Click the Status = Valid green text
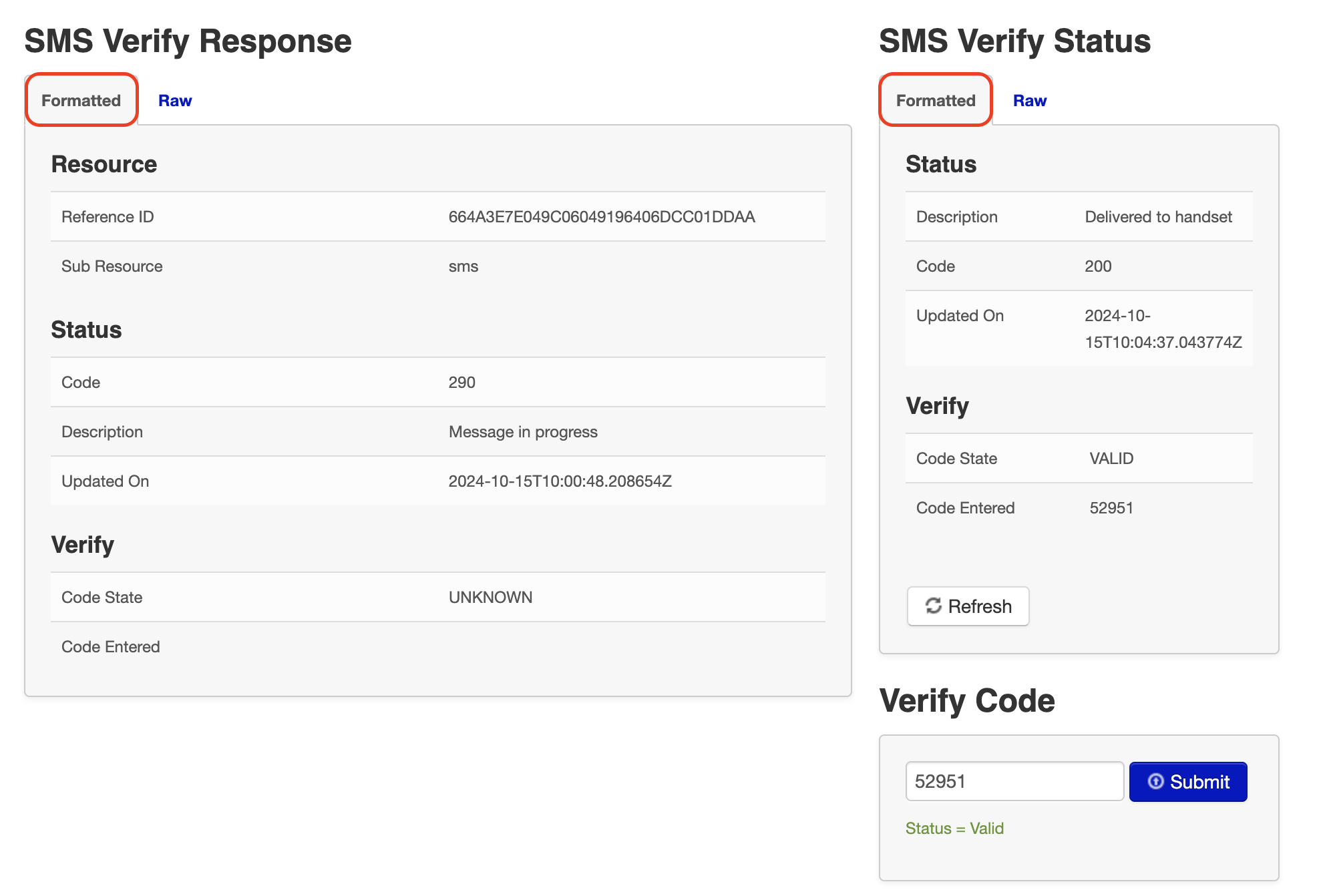This screenshot has width=1321, height=896. click(954, 829)
